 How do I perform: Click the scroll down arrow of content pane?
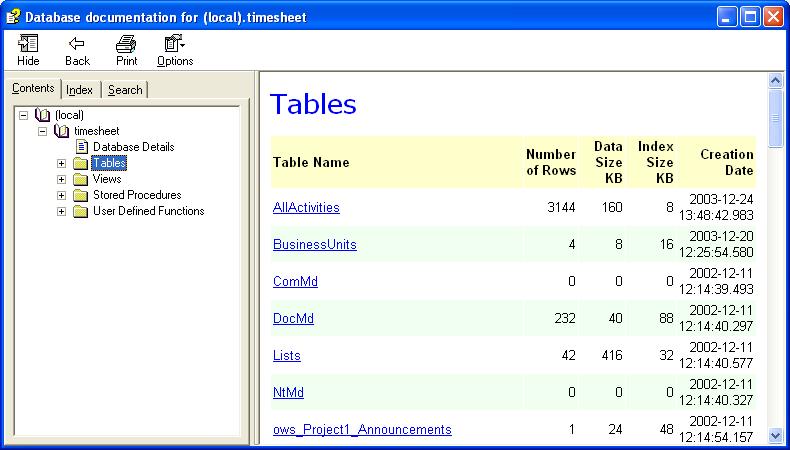tap(775, 435)
